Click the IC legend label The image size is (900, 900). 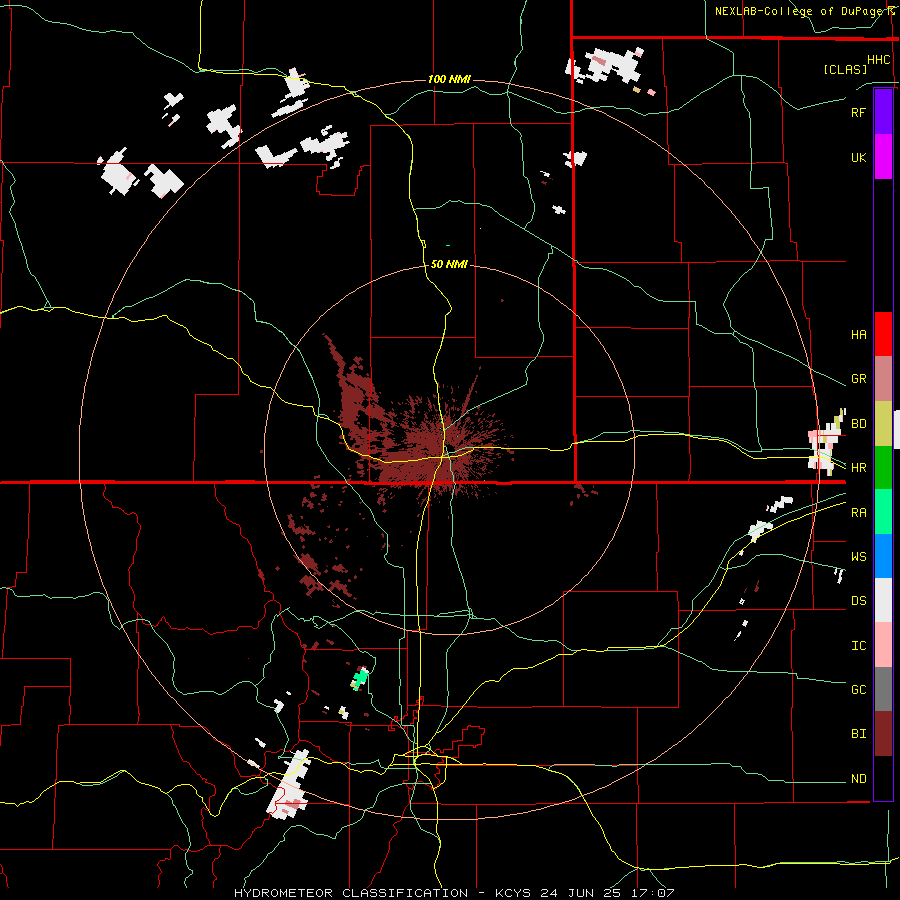tap(858, 646)
